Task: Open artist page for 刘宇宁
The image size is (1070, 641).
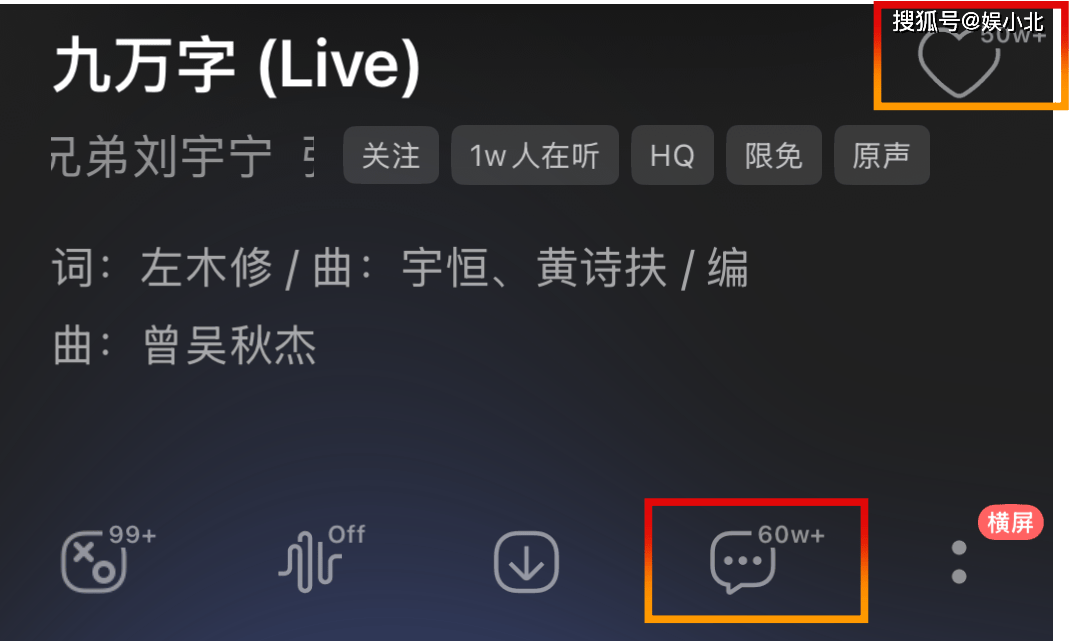Action: tap(203, 156)
